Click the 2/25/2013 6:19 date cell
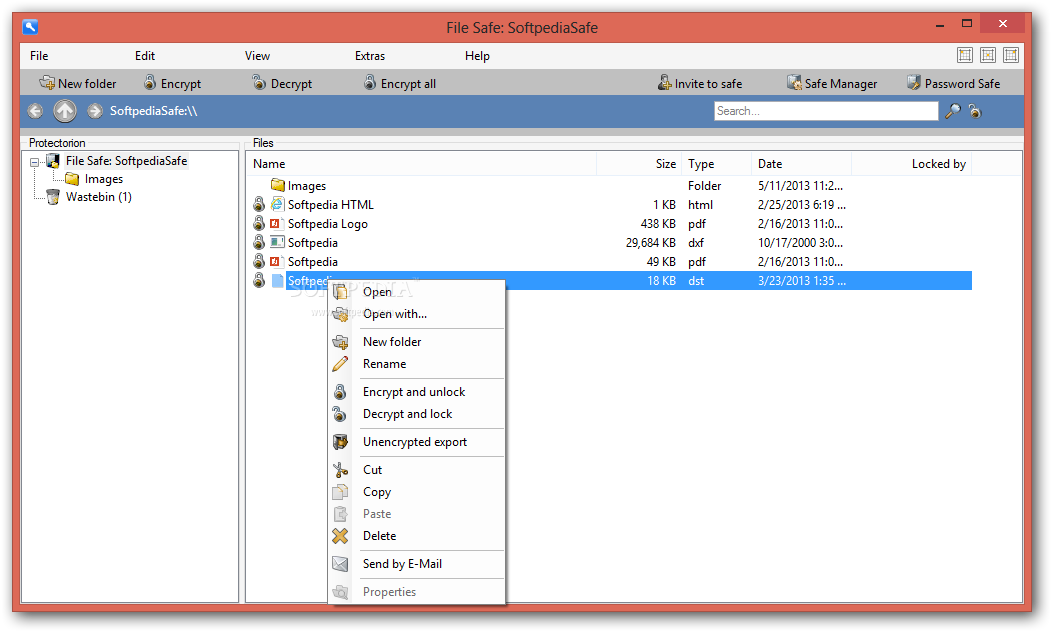 (801, 205)
